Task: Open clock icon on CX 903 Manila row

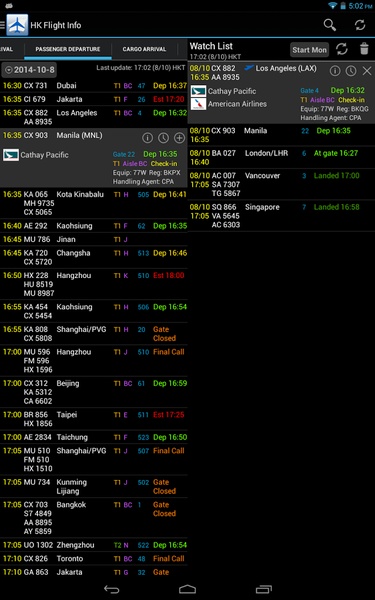Action: (163, 138)
